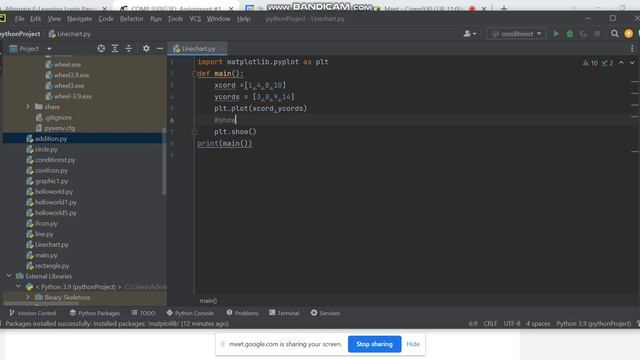Open the Help menu

click(x=244, y=19)
